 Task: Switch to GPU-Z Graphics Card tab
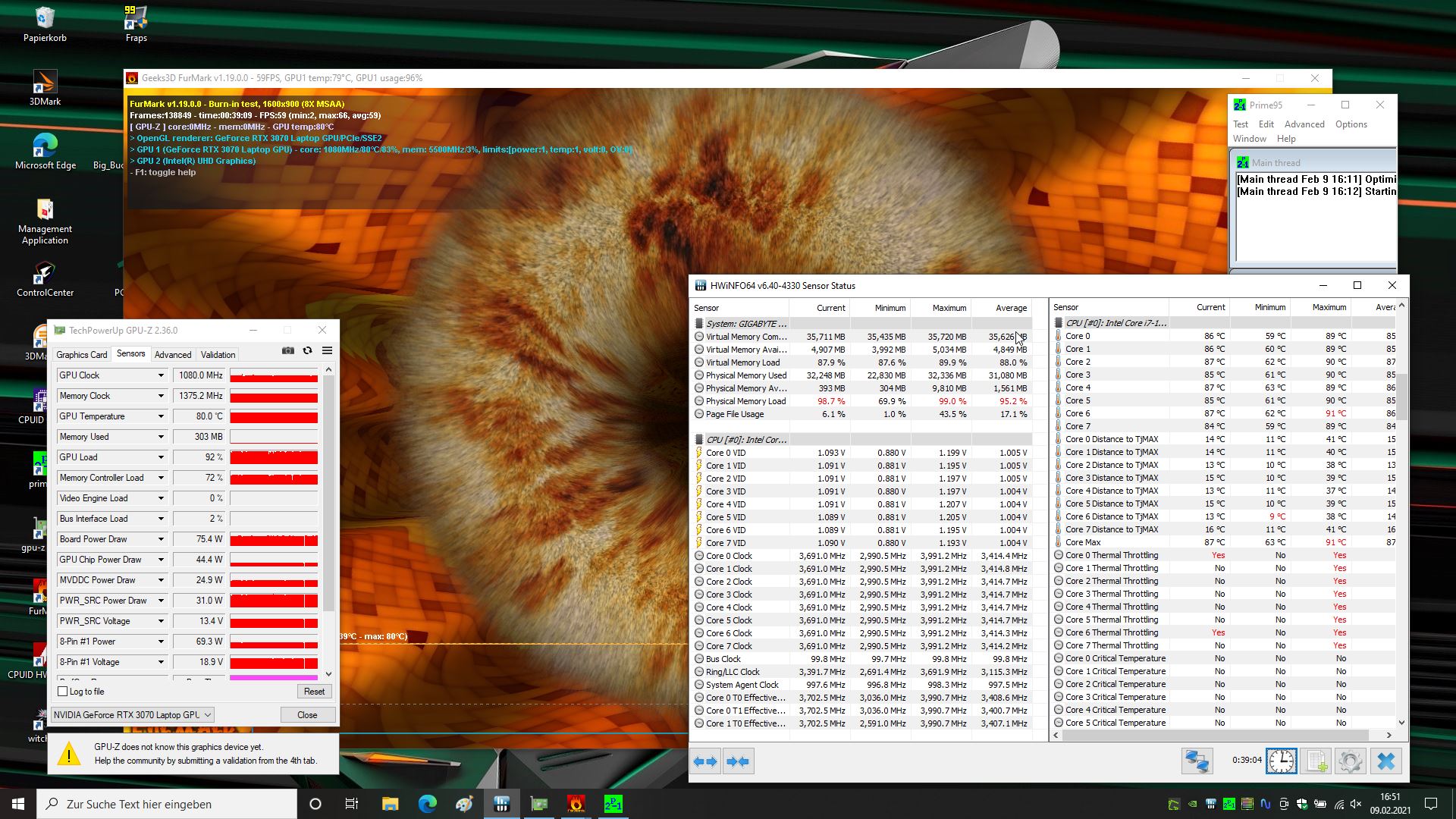82,355
